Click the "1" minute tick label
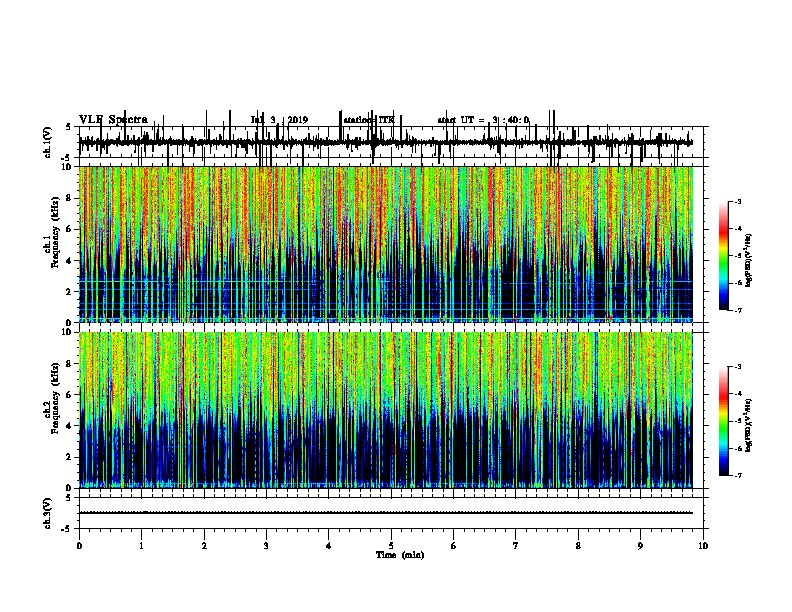The height and width of the screenshot is (612, 792). tap(141, 546)
